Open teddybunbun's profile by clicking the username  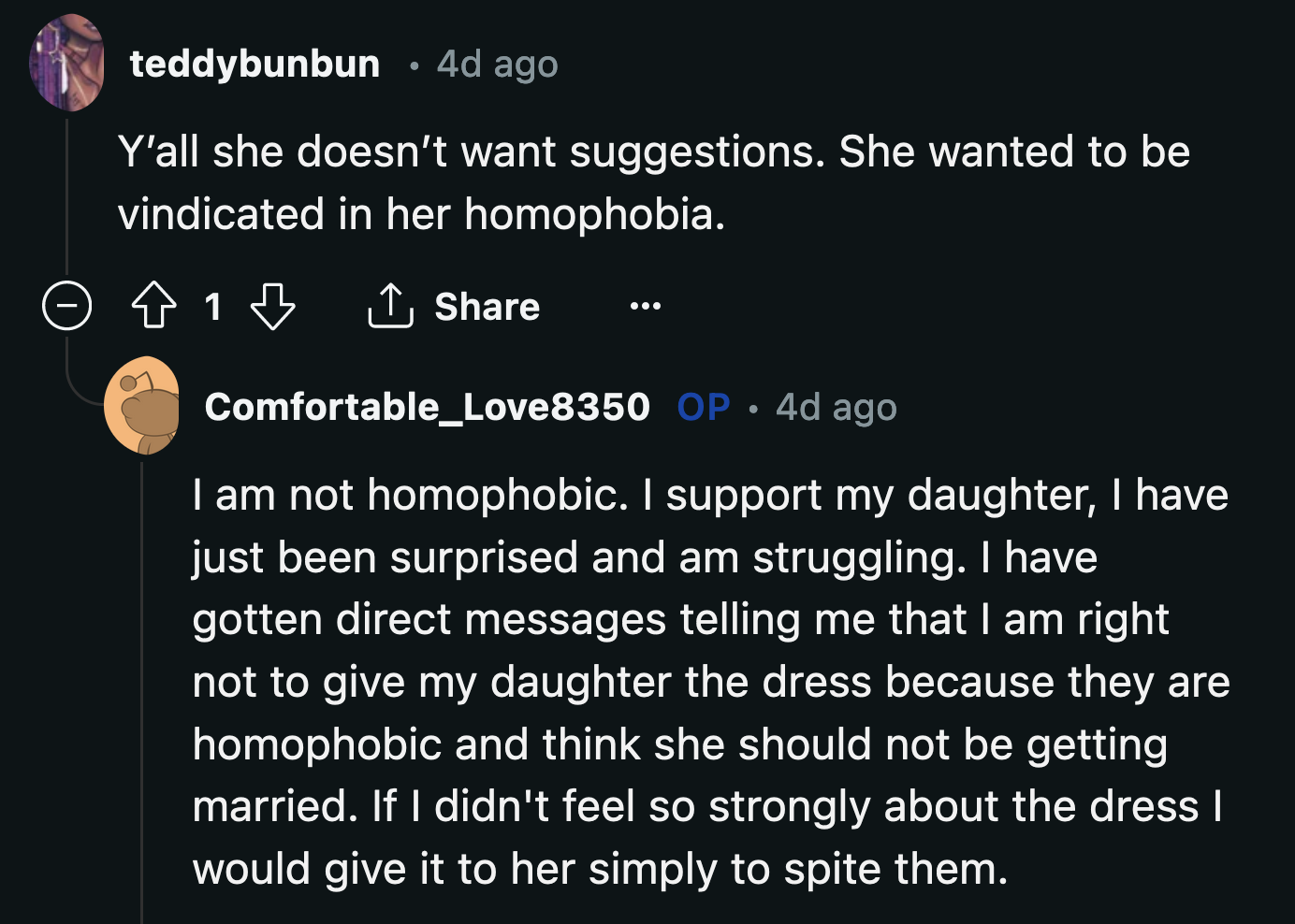255,64
